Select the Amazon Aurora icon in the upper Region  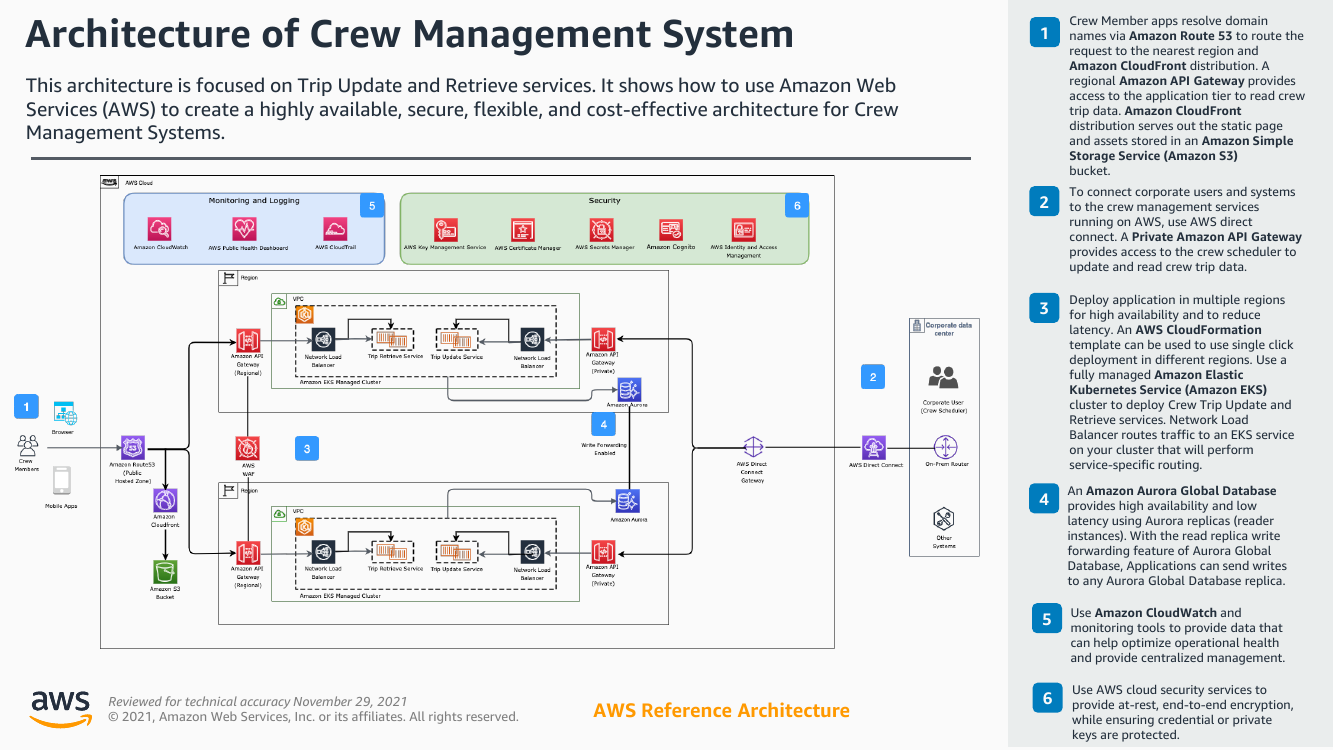tap(629, 389)
